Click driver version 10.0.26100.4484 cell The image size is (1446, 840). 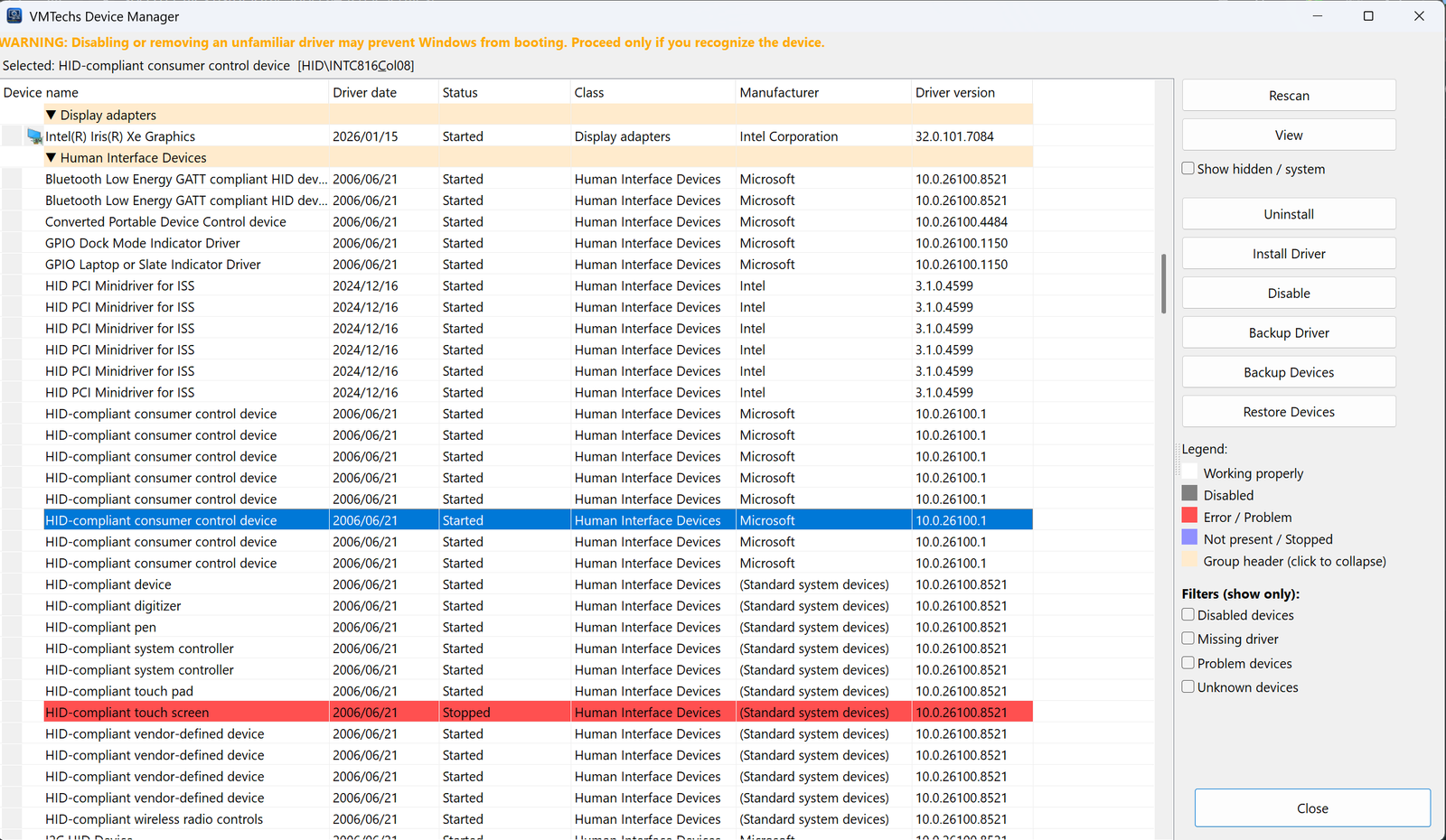tap(972, 221)
